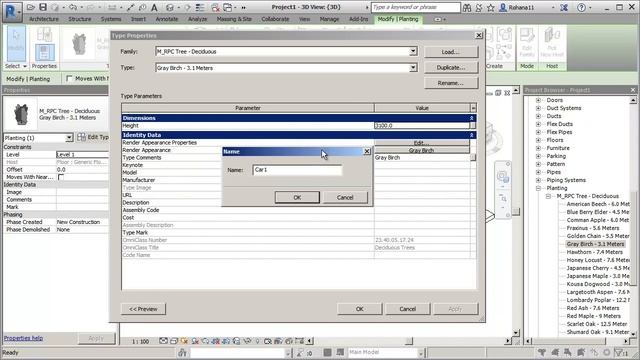640x360 pixels.
Task: Click the keyword search box in title bar
Action: 416,7
